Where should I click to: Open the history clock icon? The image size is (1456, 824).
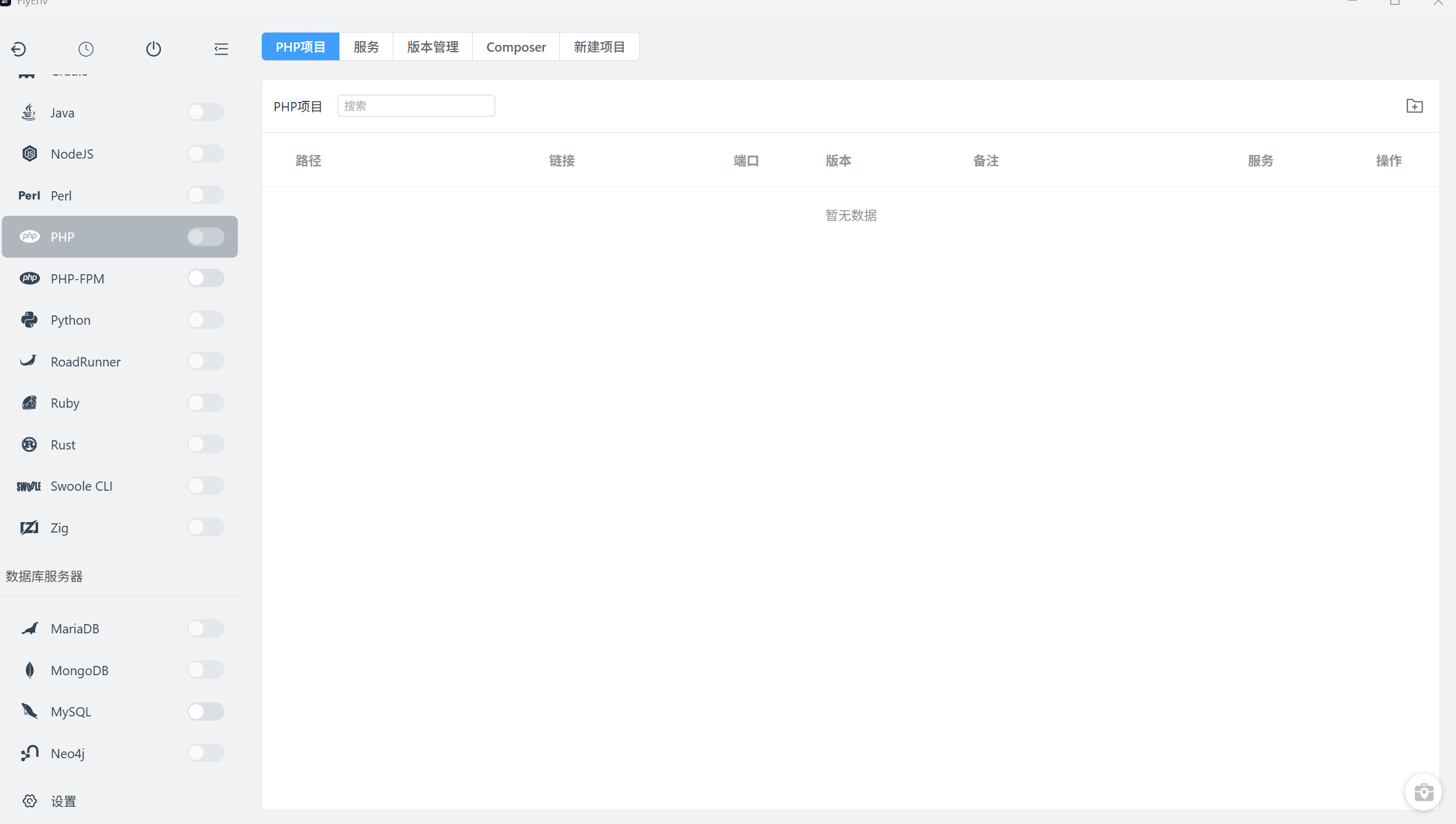(x=86, y=49)
